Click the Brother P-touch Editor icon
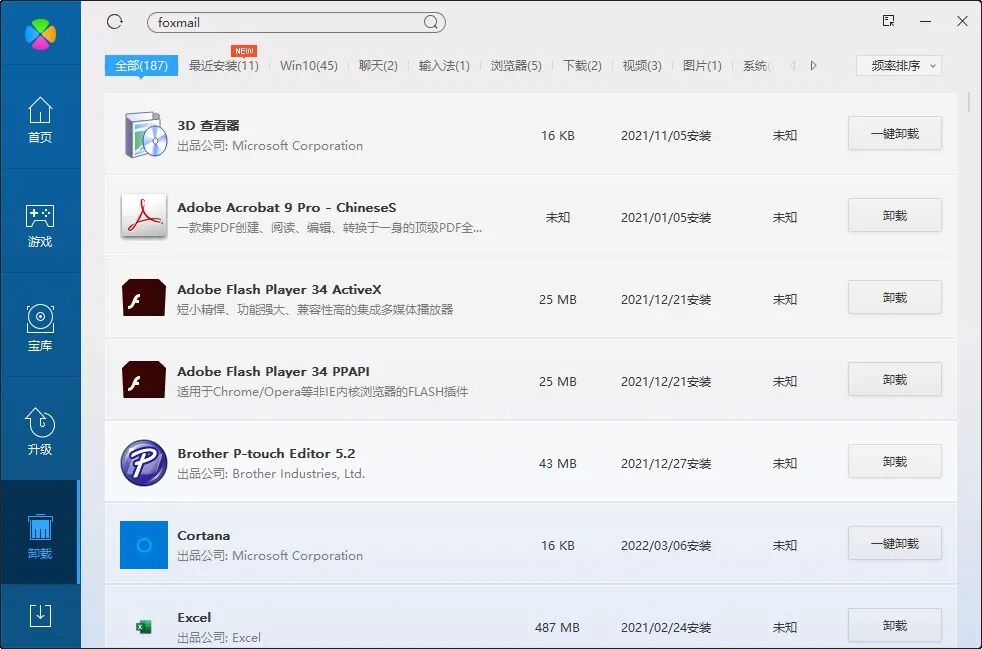 [x=144, y=463]
